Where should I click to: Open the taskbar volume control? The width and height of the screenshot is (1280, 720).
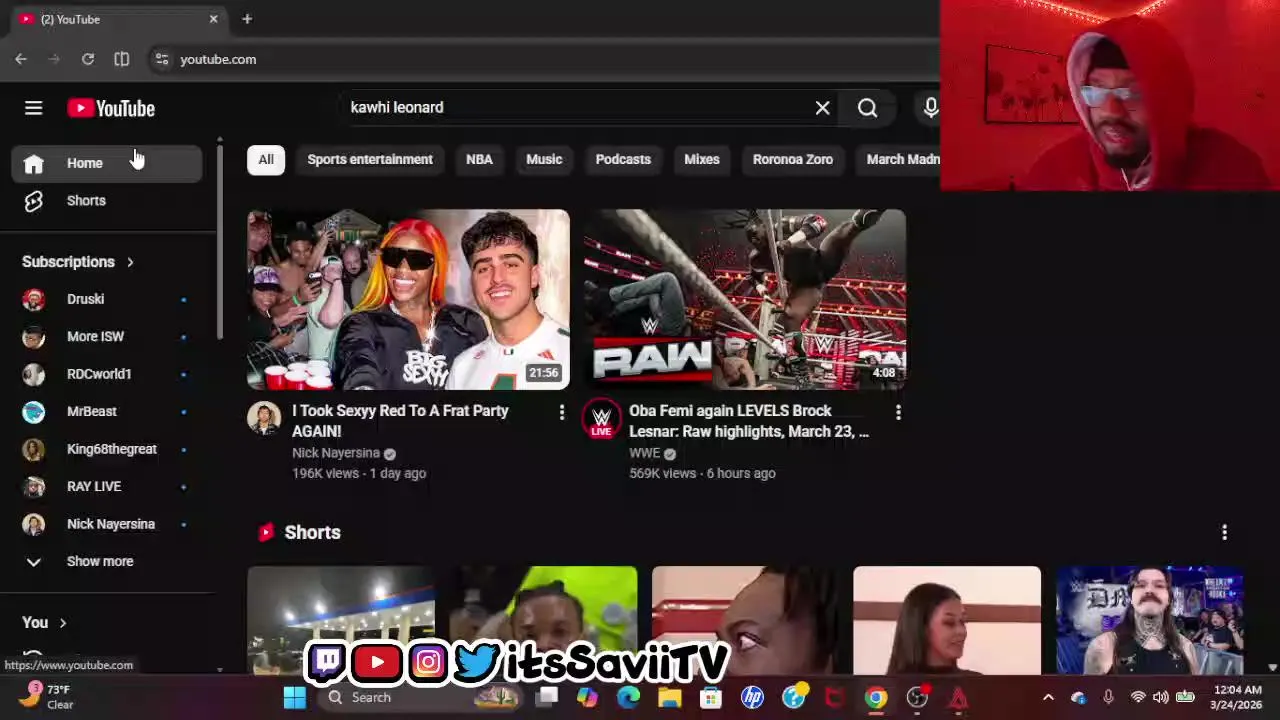[1160, 697]
